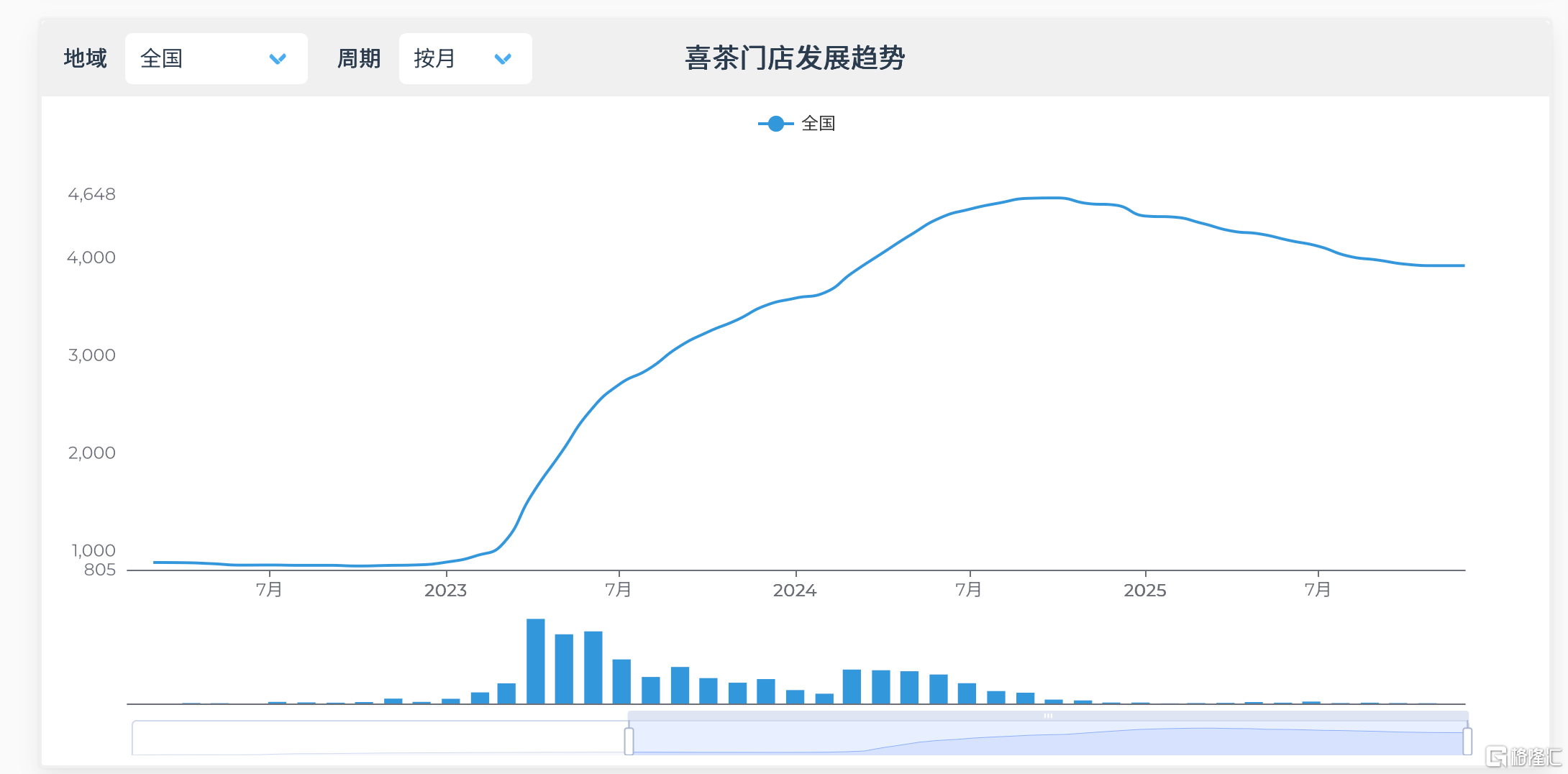Toggle the 全国 series in the chart legend
The width and height of the screenshot is (1568, 774).
(x=797, y=124)
